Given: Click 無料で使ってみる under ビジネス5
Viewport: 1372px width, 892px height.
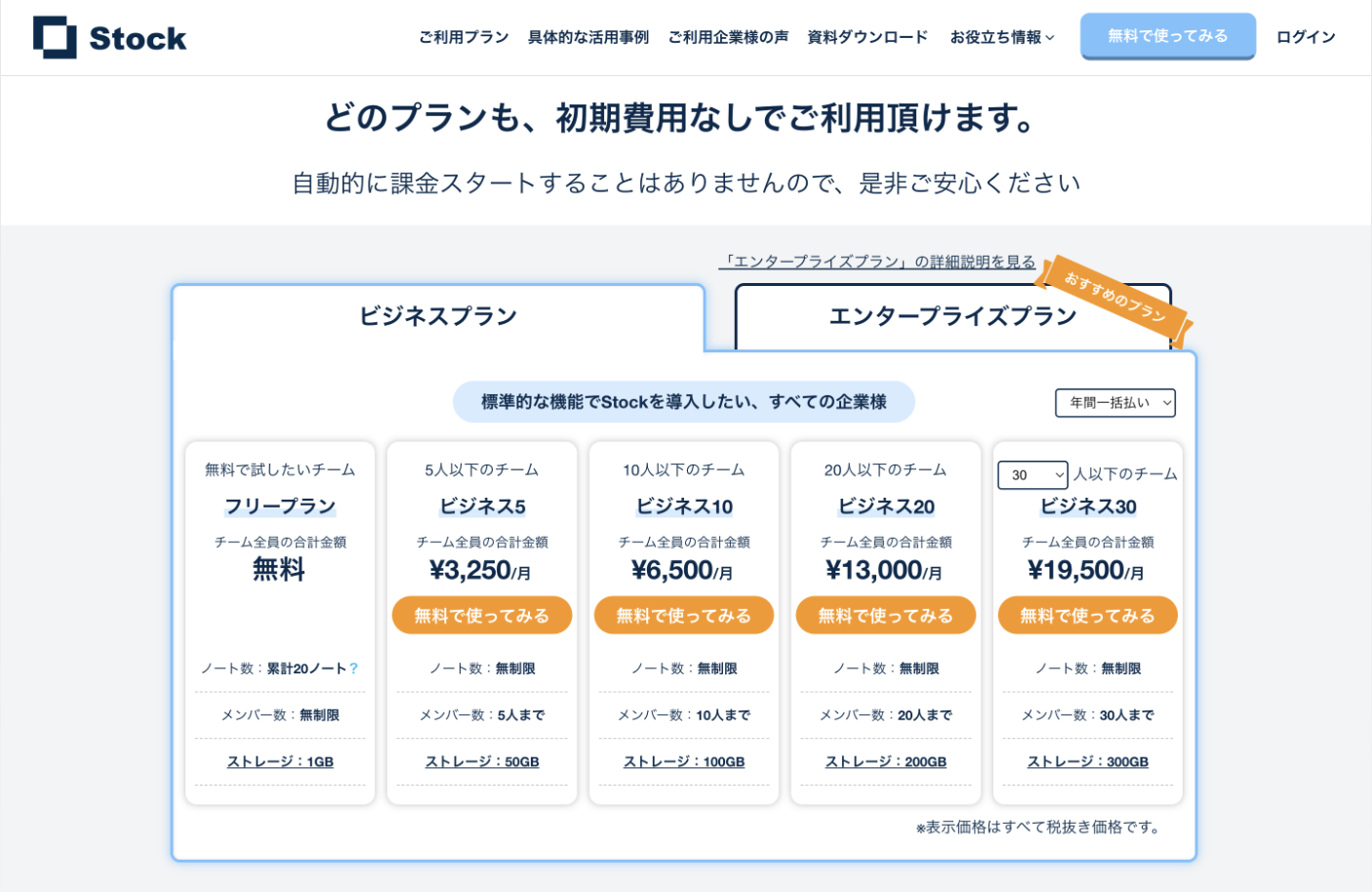Looking at the screenshot, I should point(482,615).
